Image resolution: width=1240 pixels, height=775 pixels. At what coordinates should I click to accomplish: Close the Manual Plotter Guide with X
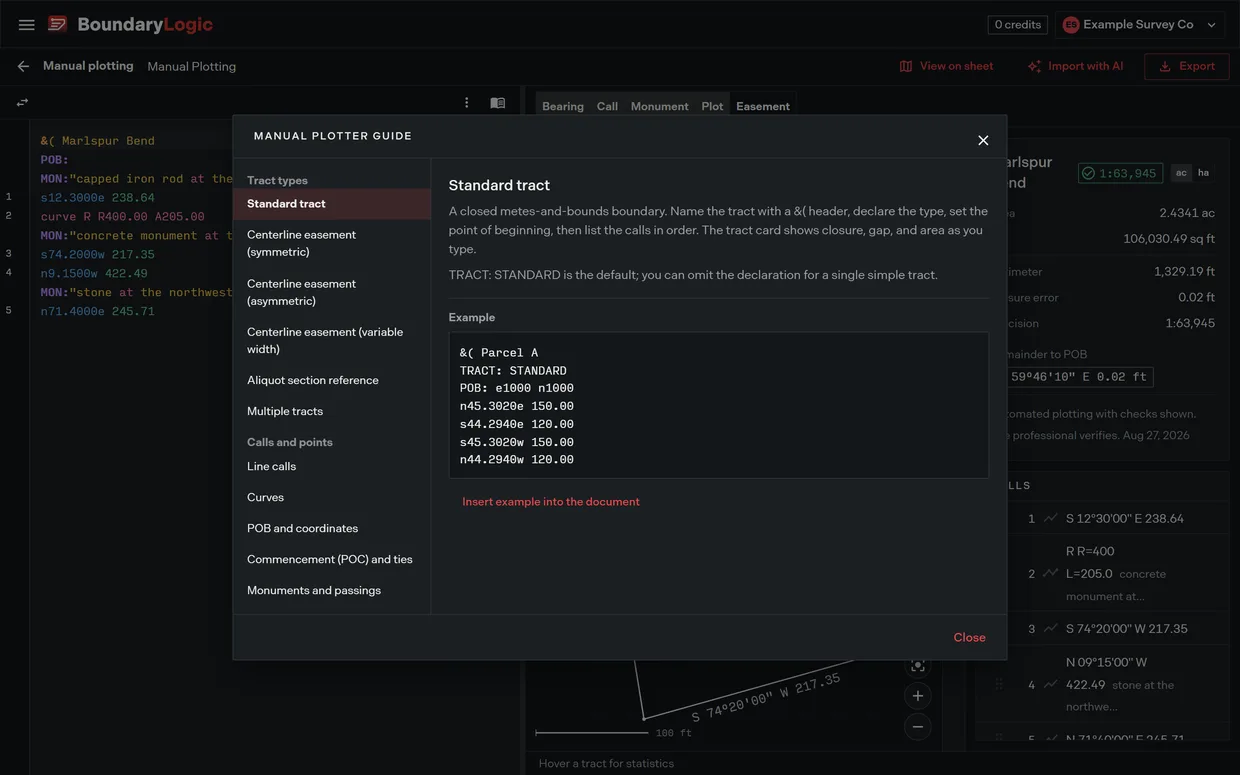[983, 140]
